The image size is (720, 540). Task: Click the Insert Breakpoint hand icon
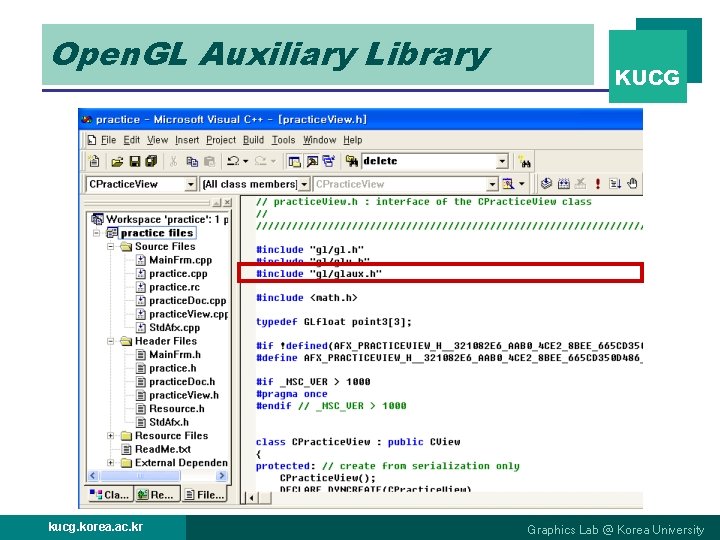coord(632,184)
